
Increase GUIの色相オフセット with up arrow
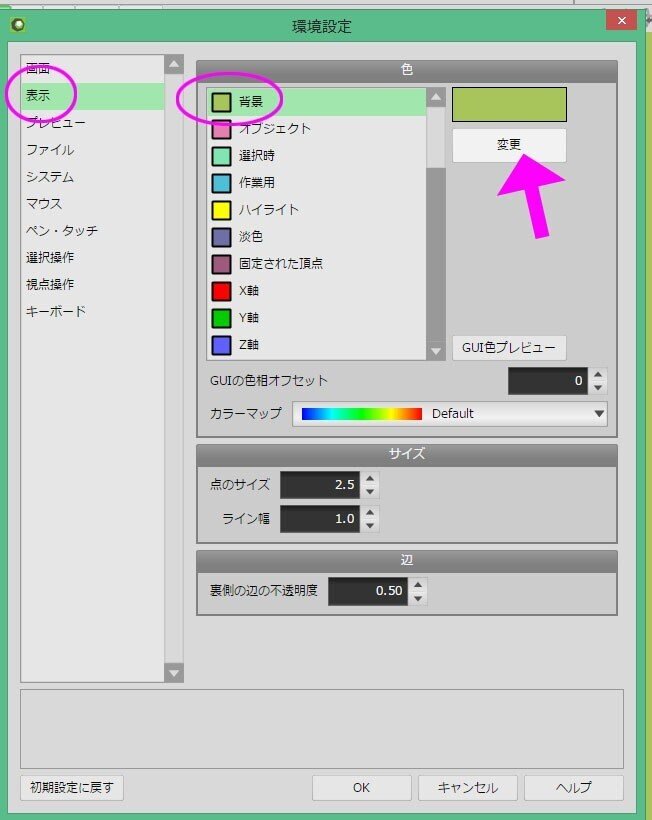pyautogui.click(x=598, y=374)
